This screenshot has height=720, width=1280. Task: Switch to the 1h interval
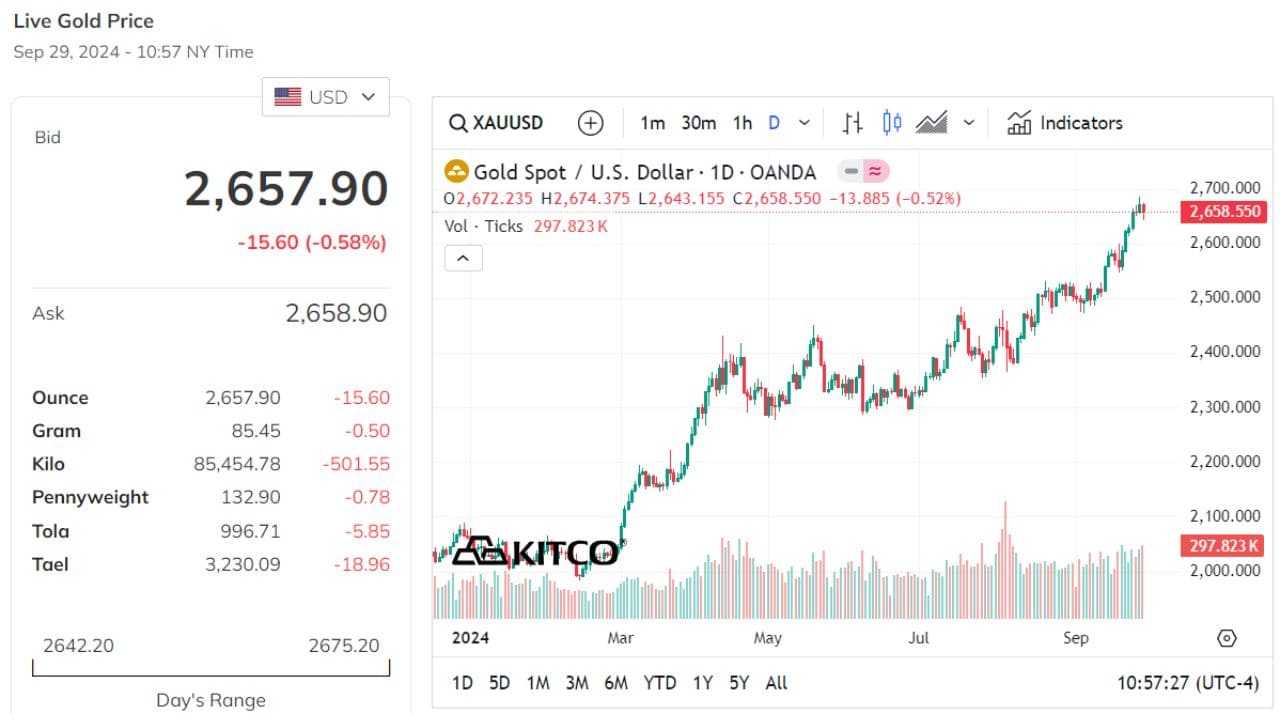(742, 123)
